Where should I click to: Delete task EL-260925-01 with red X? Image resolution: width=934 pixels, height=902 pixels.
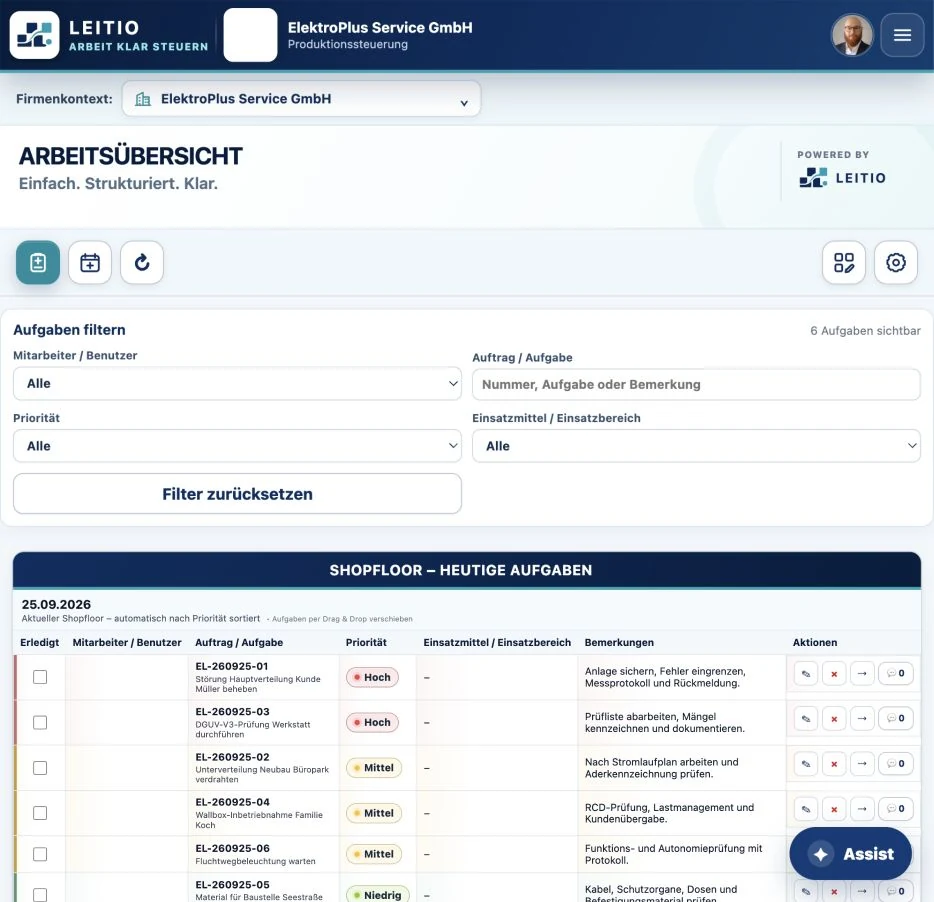pyautogui.click(x=834, y=673)
